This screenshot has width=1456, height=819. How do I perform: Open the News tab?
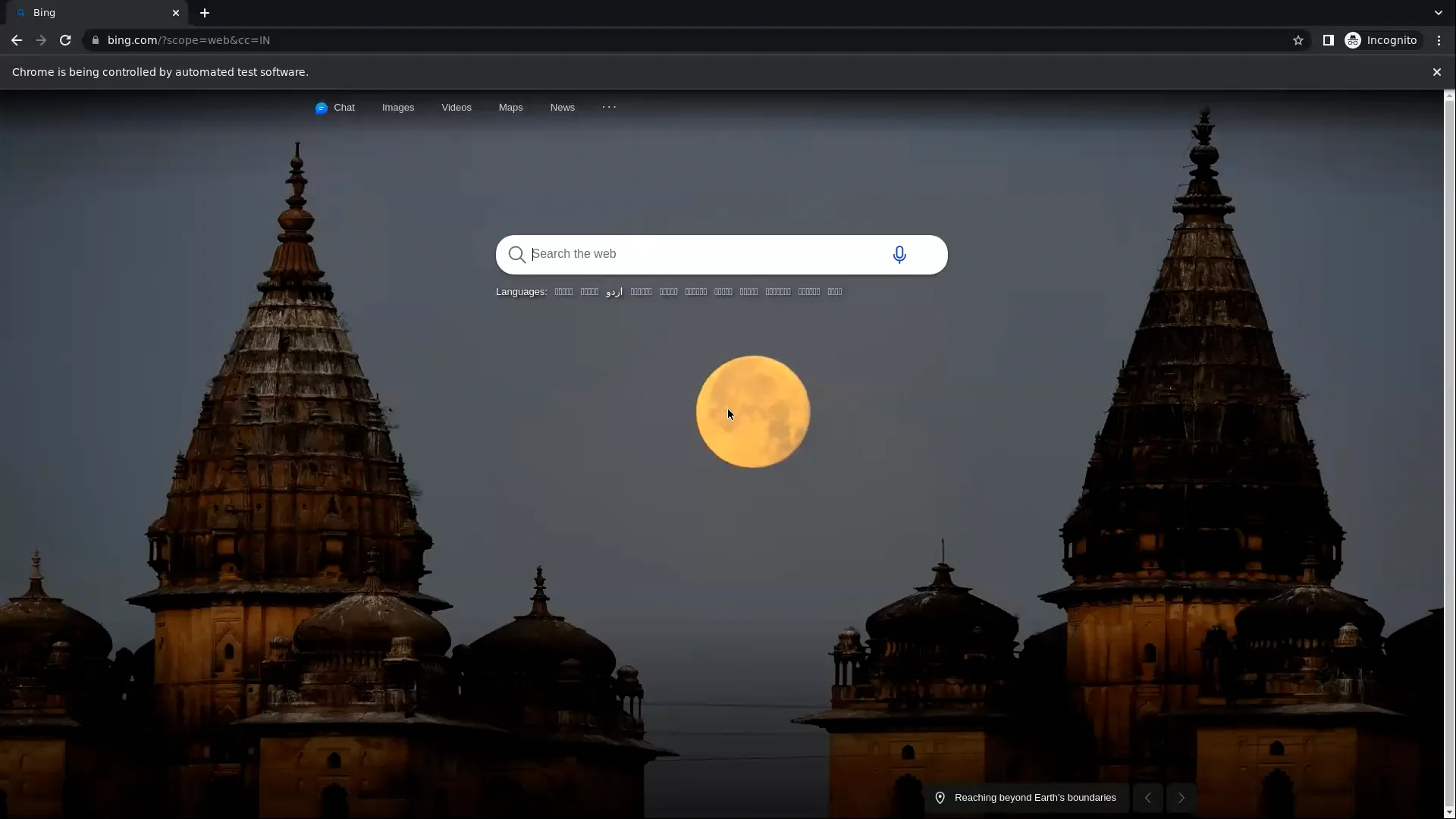[563, 108]
